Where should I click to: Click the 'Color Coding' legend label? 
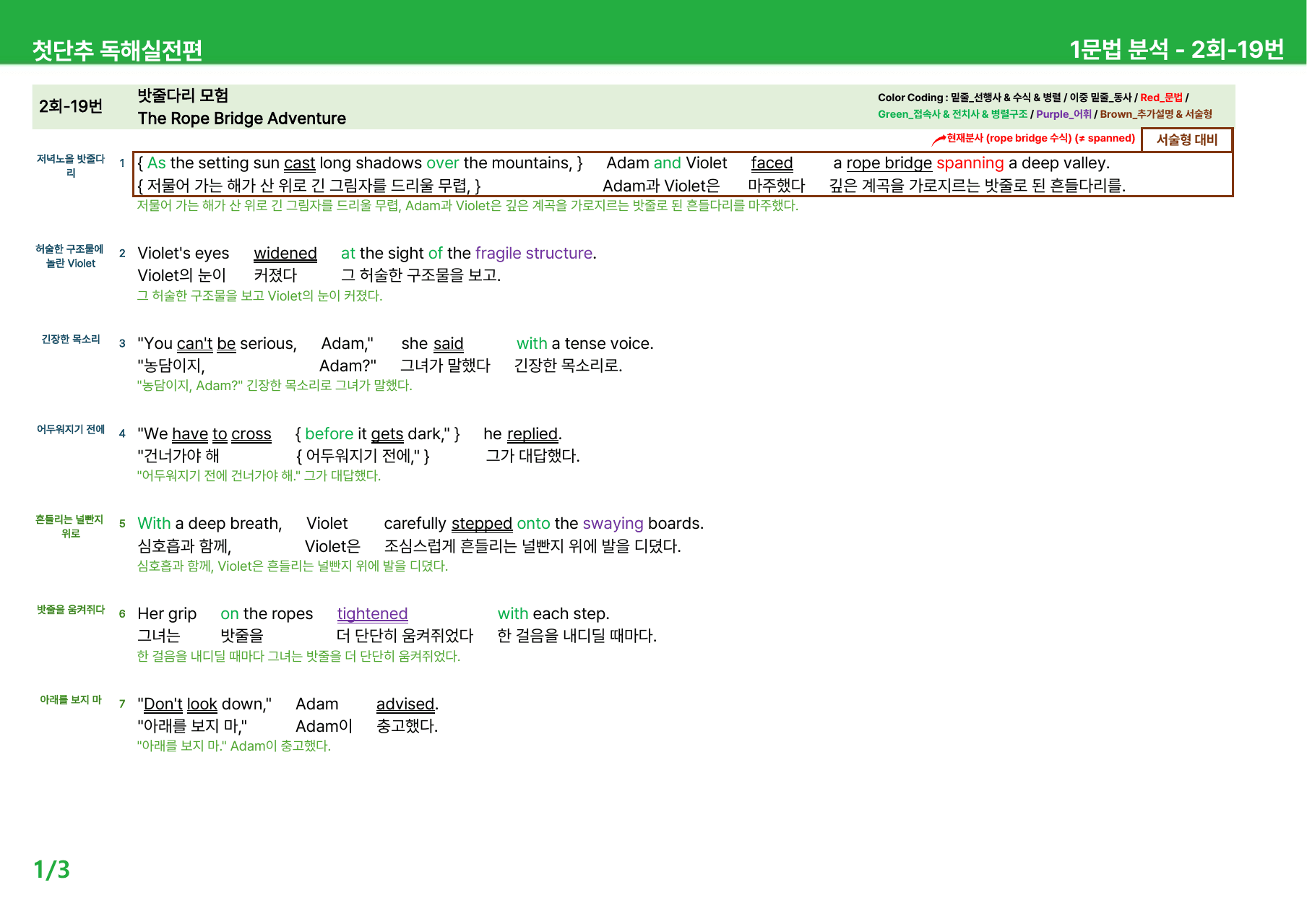point(910,98)
